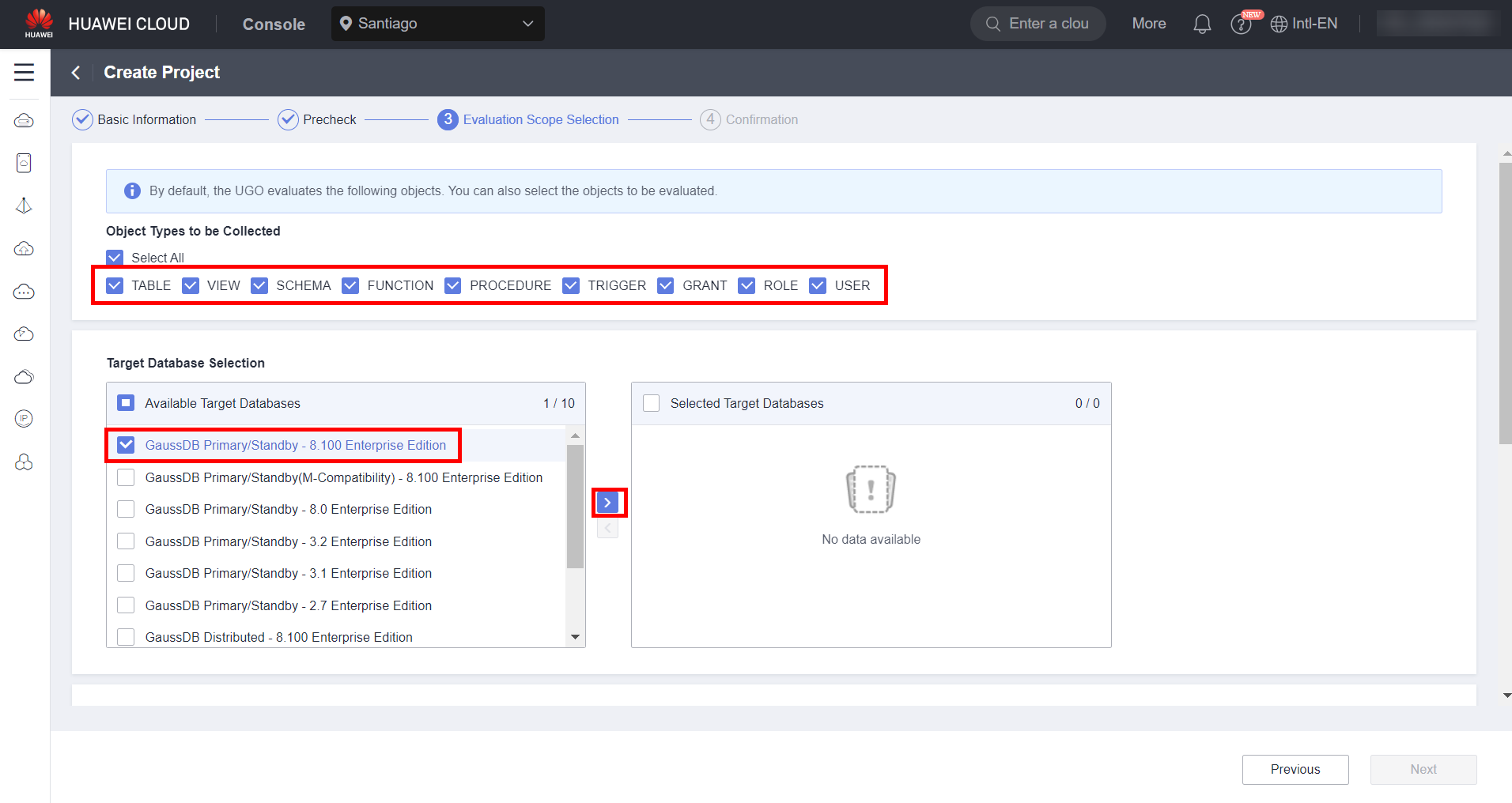Screen dimensions: 1512x803
Task: Click the Previous button
Action: pyautogui.click(x=1295, y=769)
